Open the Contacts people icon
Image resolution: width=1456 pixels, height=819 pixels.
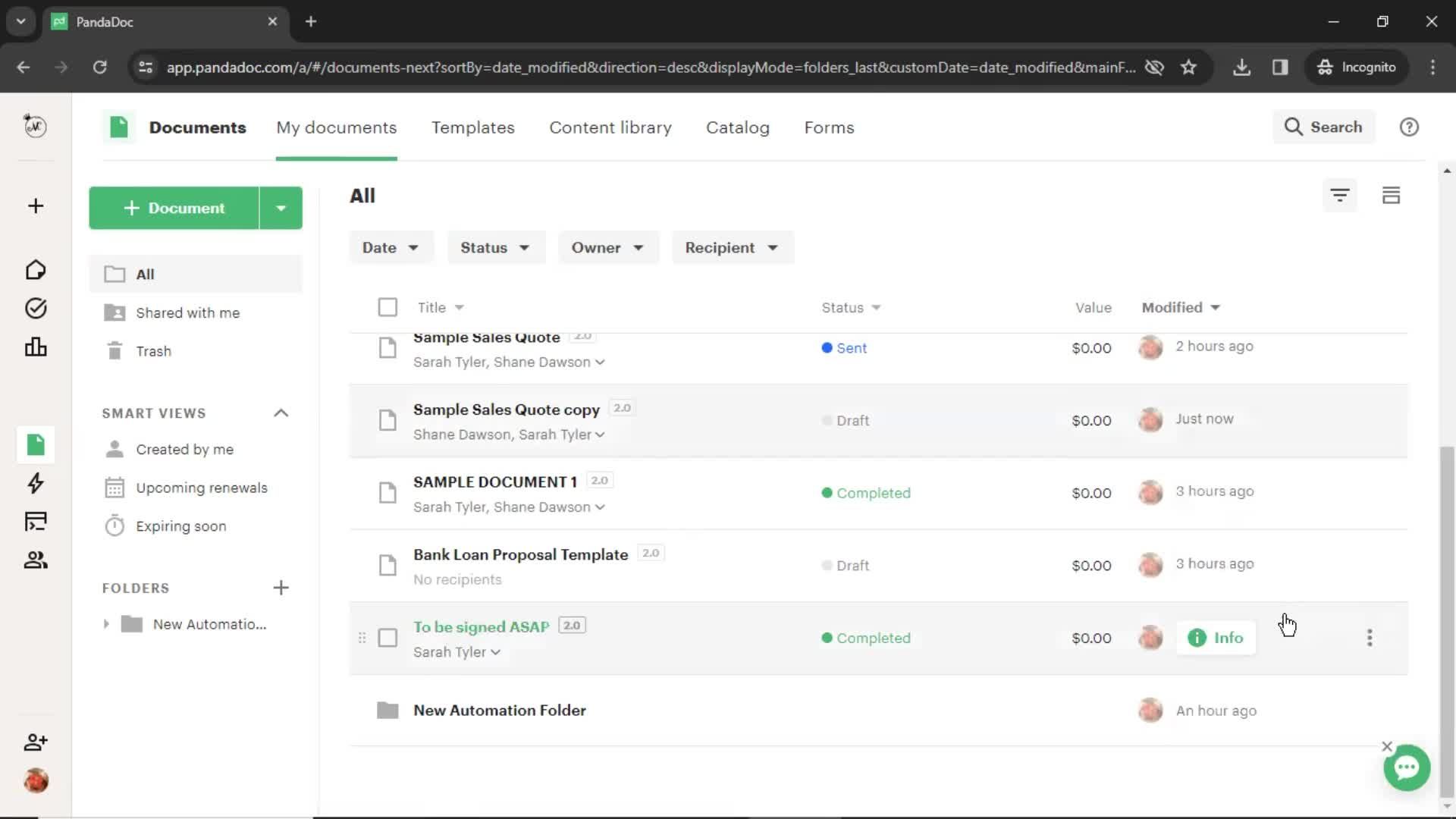click(36, 560)
